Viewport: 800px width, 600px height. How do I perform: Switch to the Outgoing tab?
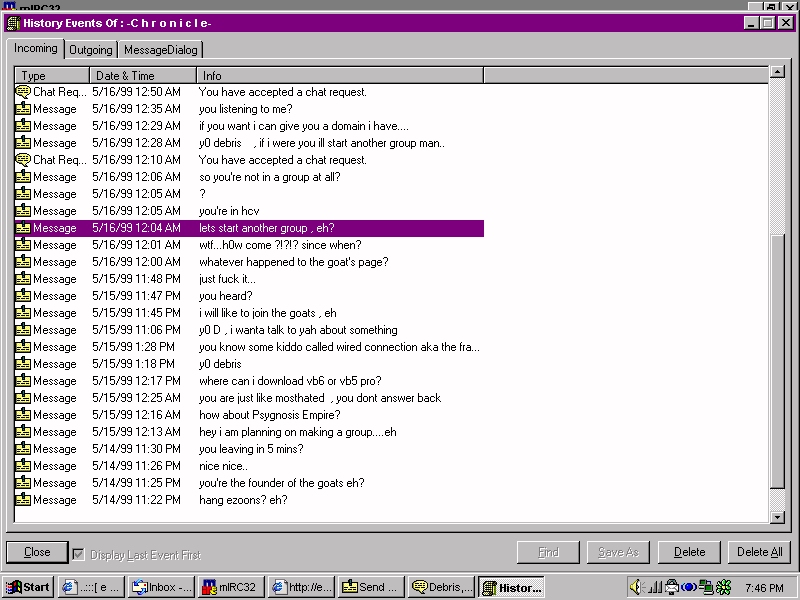tap(91, 50)
